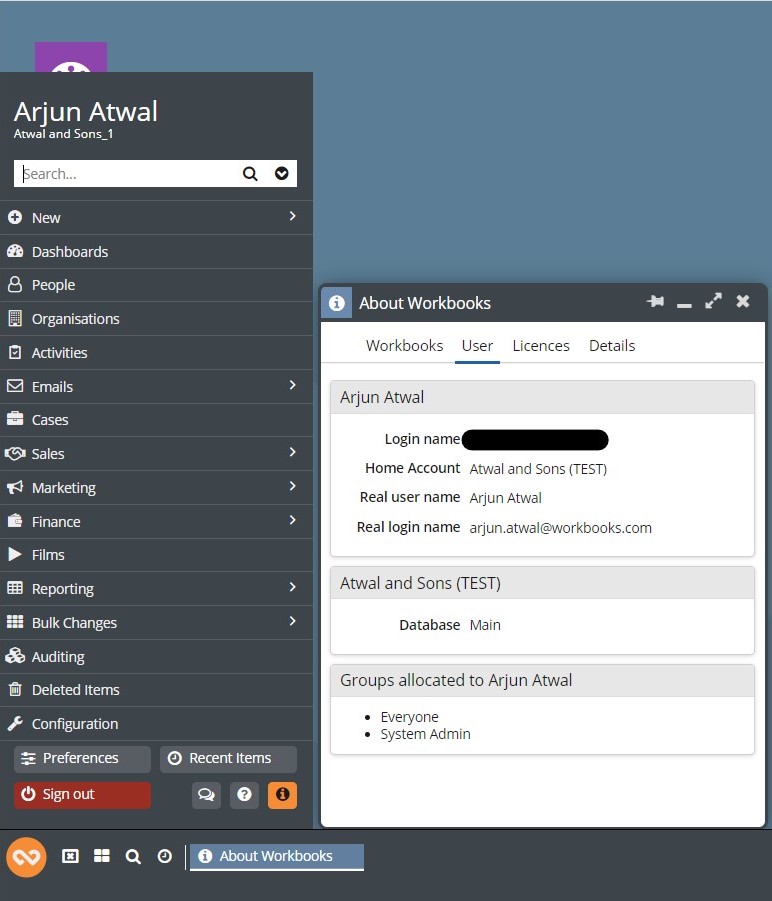
Task: Click the orange info icon in menu
Action: coord(282,795)
